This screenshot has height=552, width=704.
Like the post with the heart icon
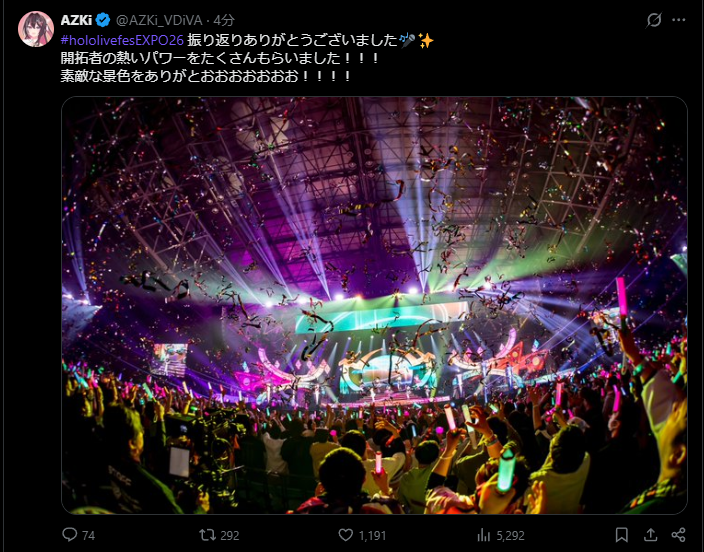tap(345, 535)
